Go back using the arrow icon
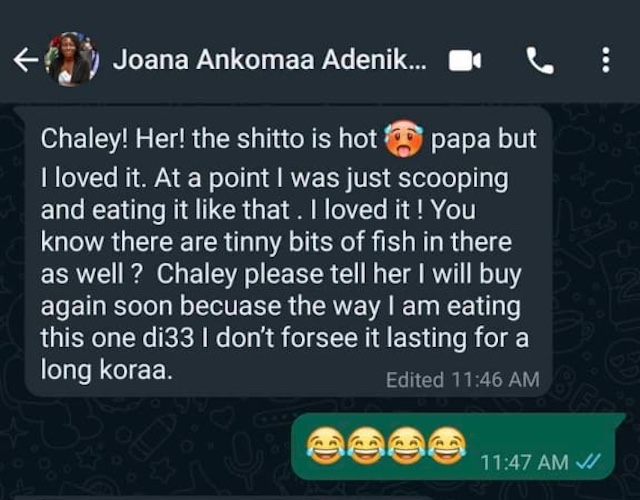The image size is (640, 500). 25,60
